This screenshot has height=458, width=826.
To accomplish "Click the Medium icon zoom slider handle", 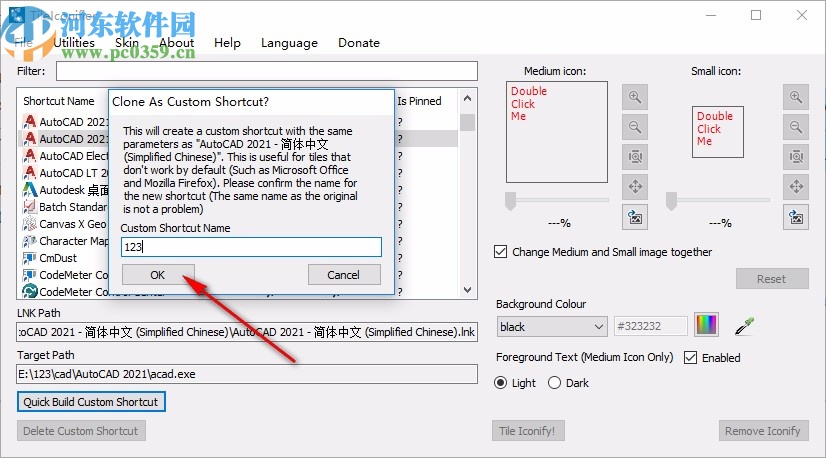I will [x=510, y=201].
